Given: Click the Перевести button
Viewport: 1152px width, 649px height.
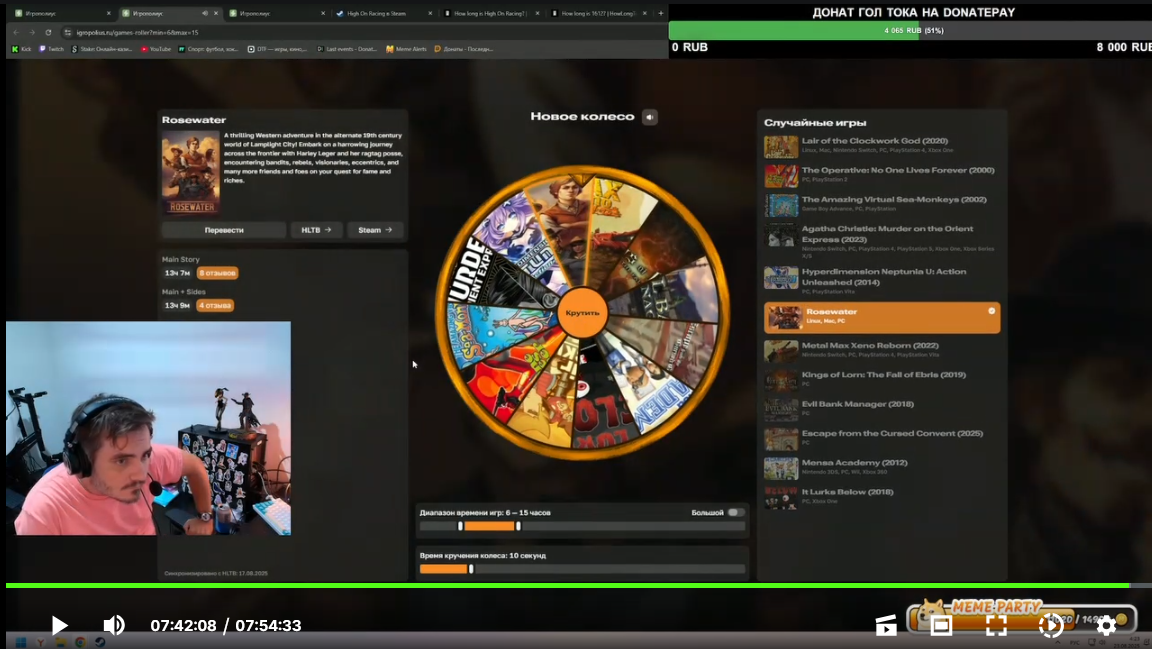Looking at the screenshot, I should pyautogui.click(x=224, y=230).
